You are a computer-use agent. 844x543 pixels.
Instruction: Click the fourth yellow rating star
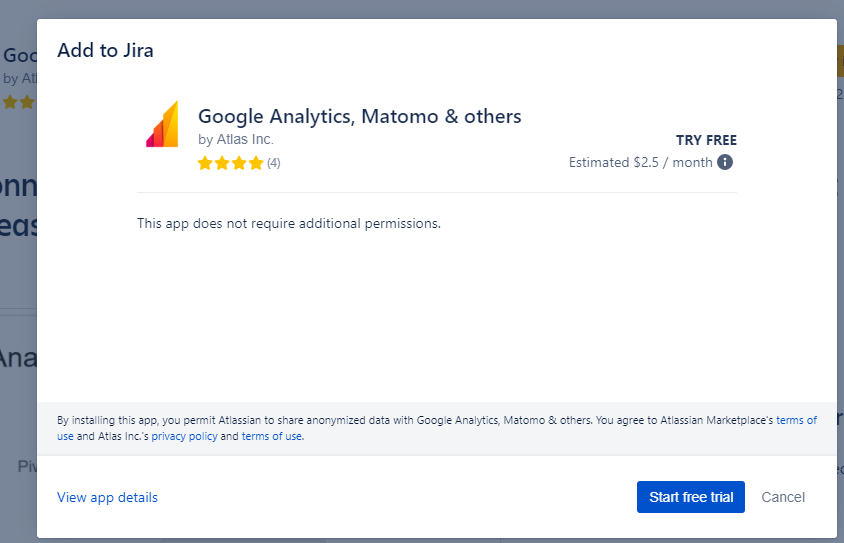256,163
